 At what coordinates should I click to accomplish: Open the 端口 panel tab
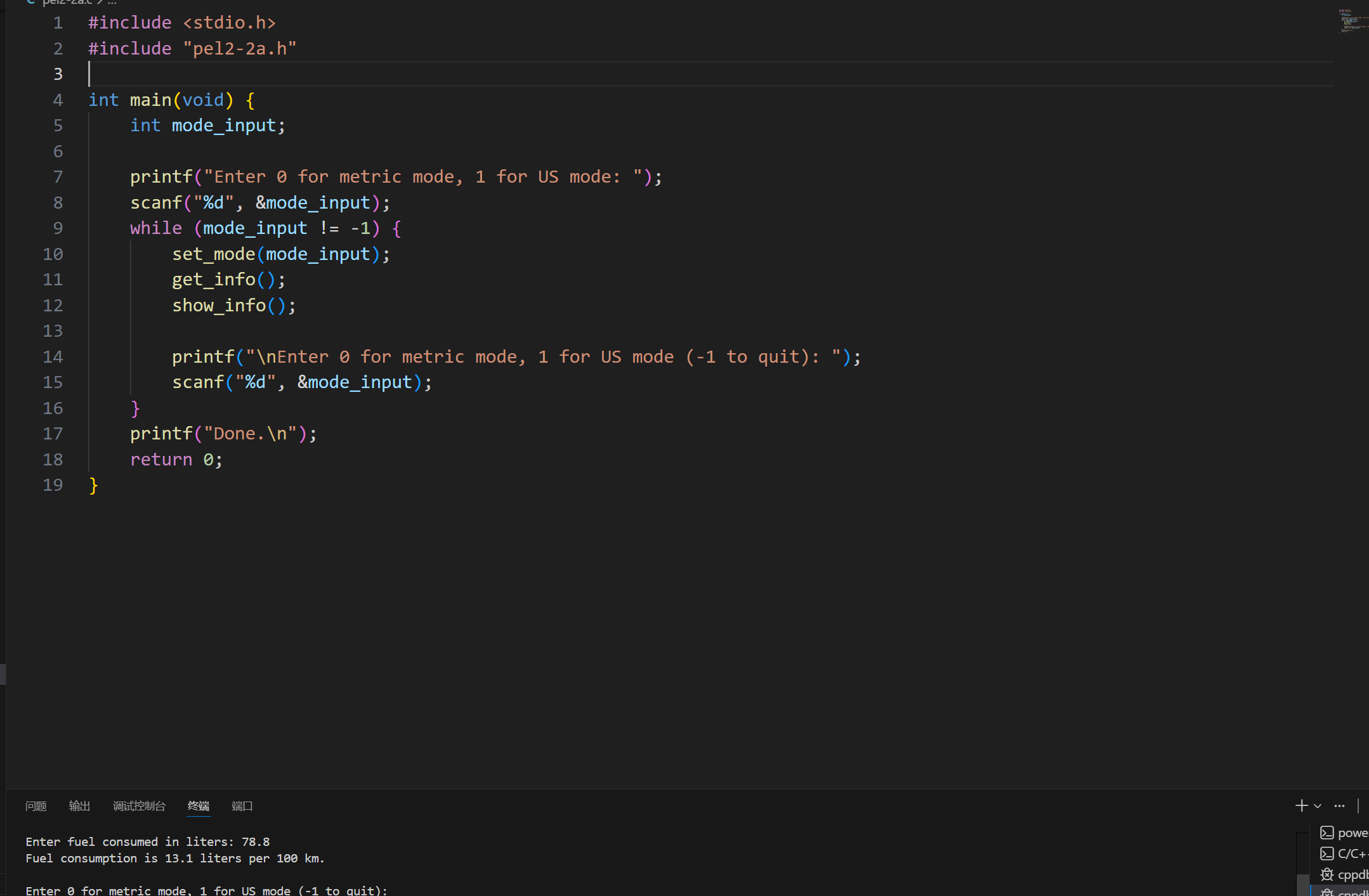242,806
